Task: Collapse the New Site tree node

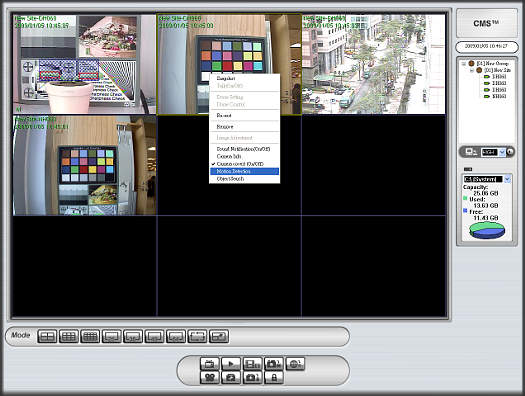Action: pyautogui.click(x=471, y=70)
